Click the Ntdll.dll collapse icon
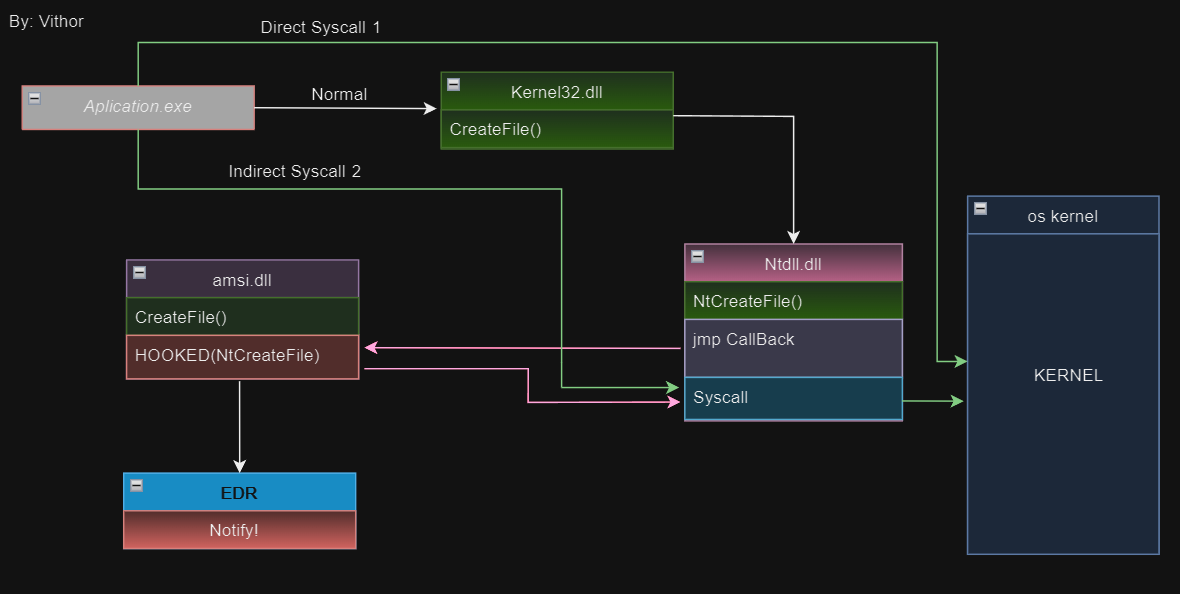 (x=698, y=257)
